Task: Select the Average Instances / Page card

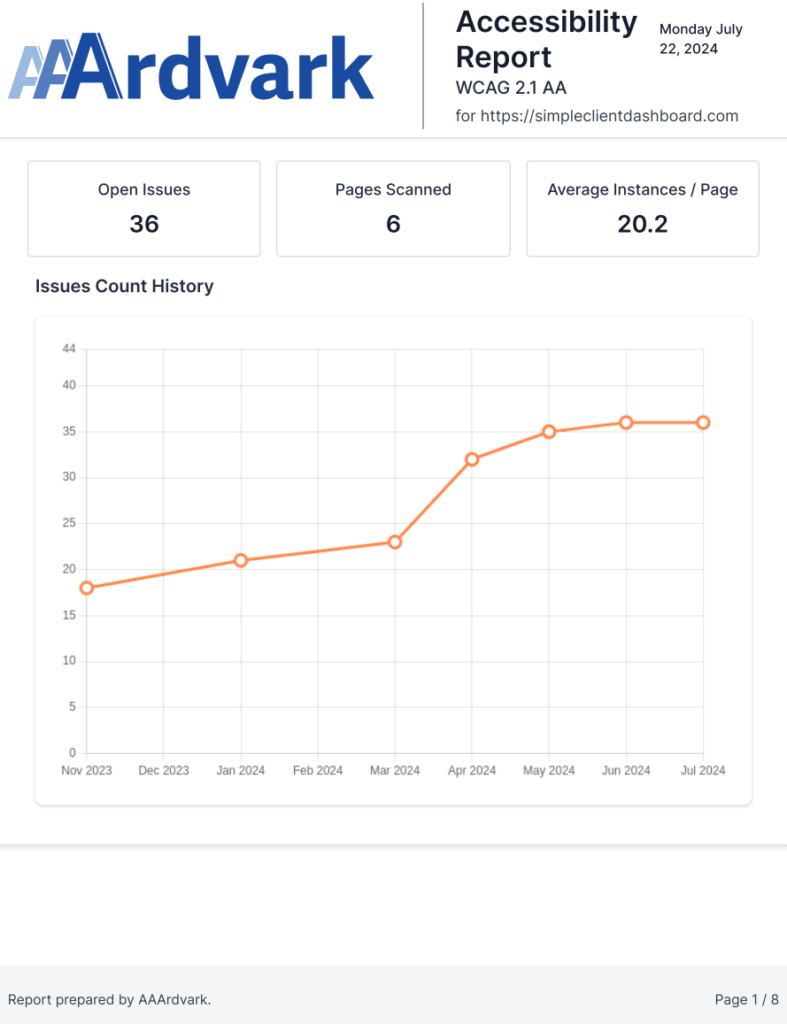Action: pyautogui.click(x=642, y=209)
